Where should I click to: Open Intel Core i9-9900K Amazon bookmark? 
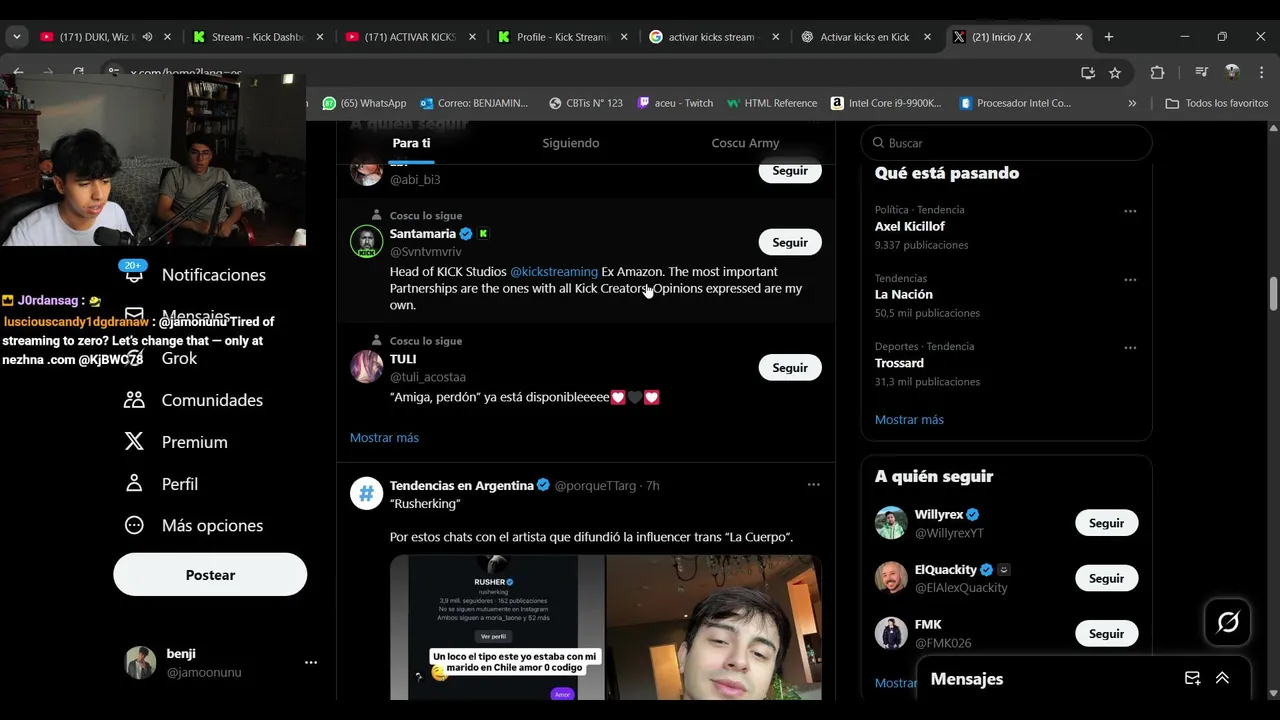click(886, 103)
